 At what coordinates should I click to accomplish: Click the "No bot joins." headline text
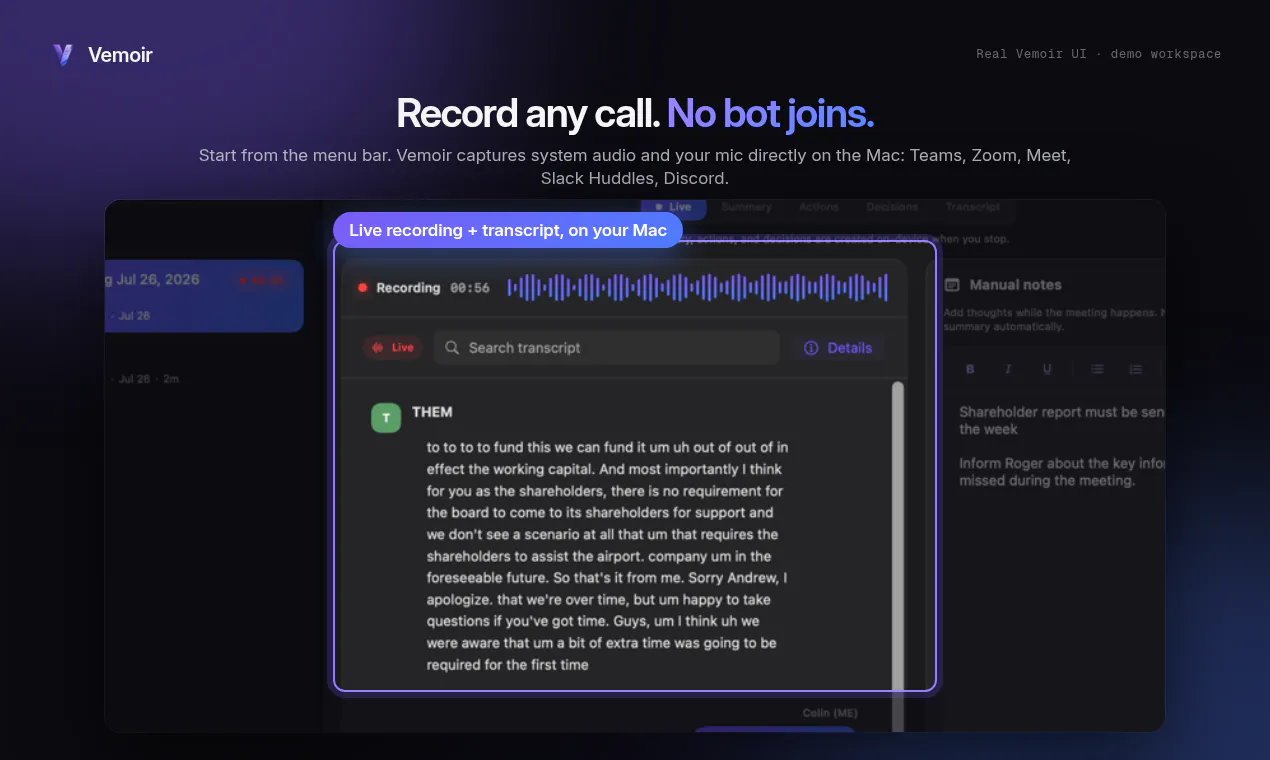770,114
